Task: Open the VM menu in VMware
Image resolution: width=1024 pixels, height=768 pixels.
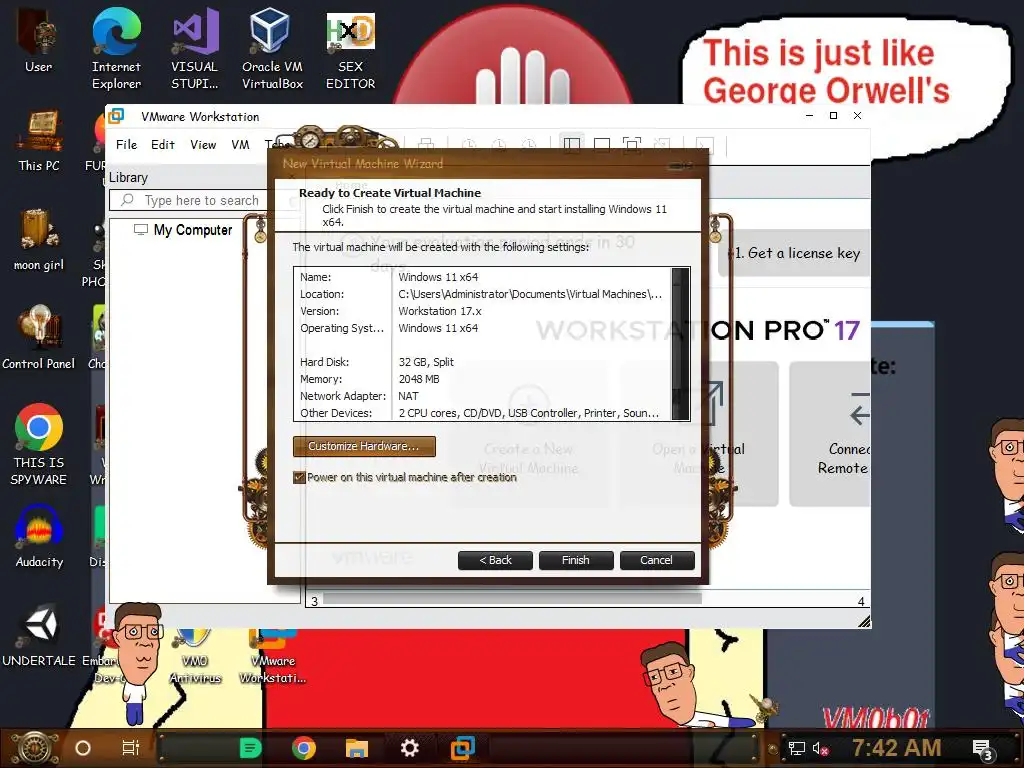Action: 240,144
